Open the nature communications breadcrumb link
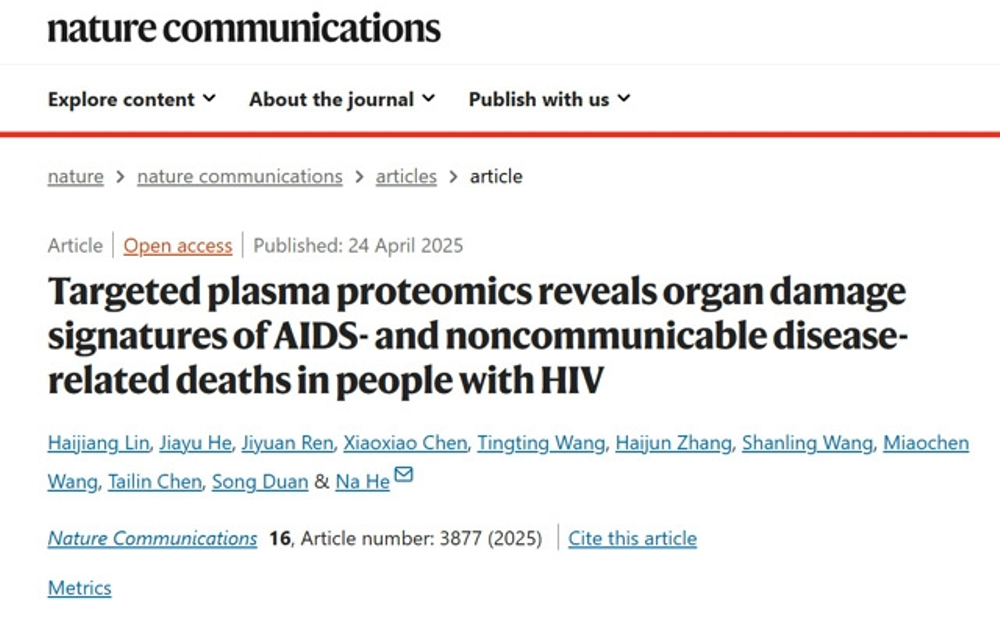 pos(240,176)
